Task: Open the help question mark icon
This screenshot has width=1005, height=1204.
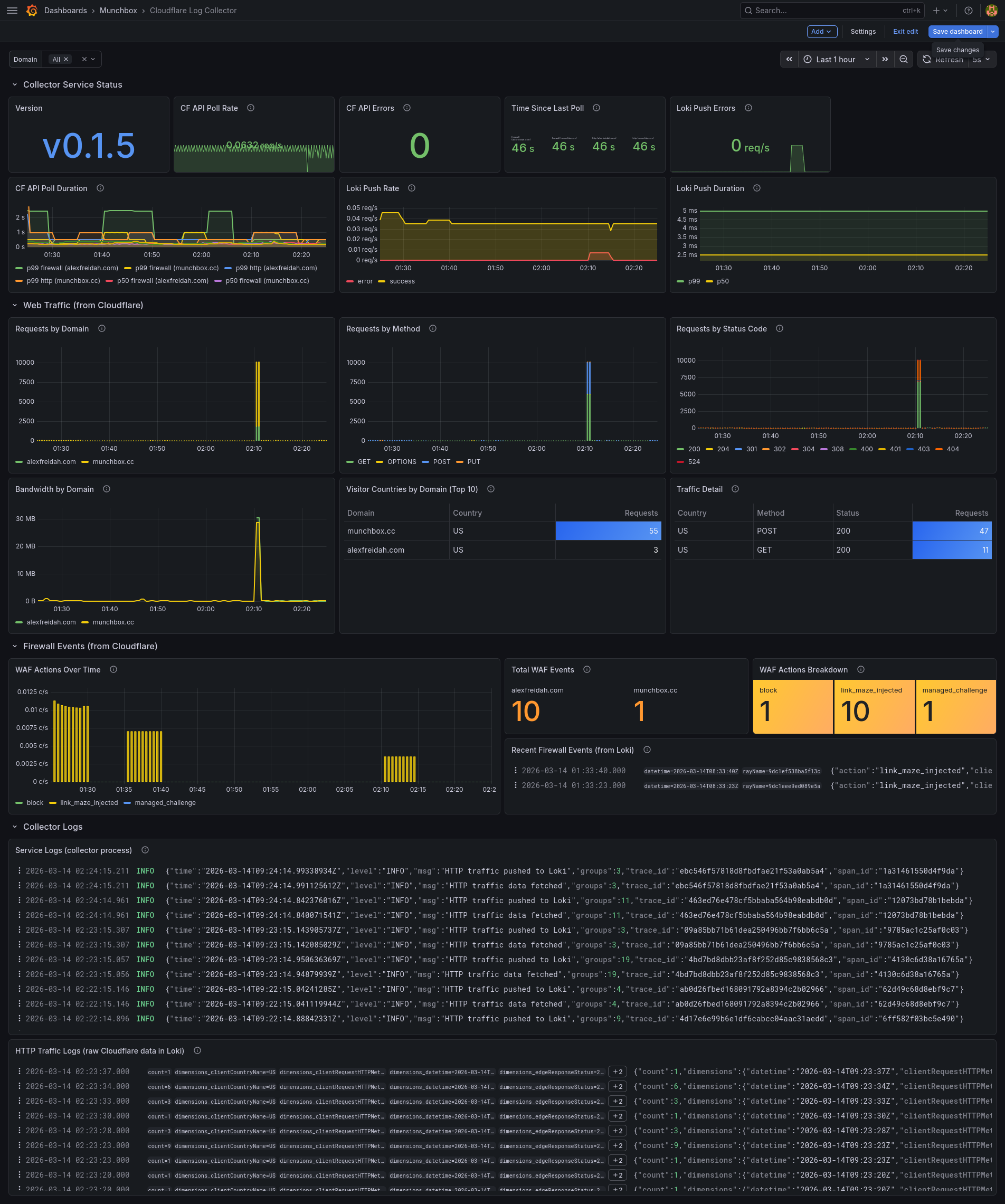Action: point(968,11)
